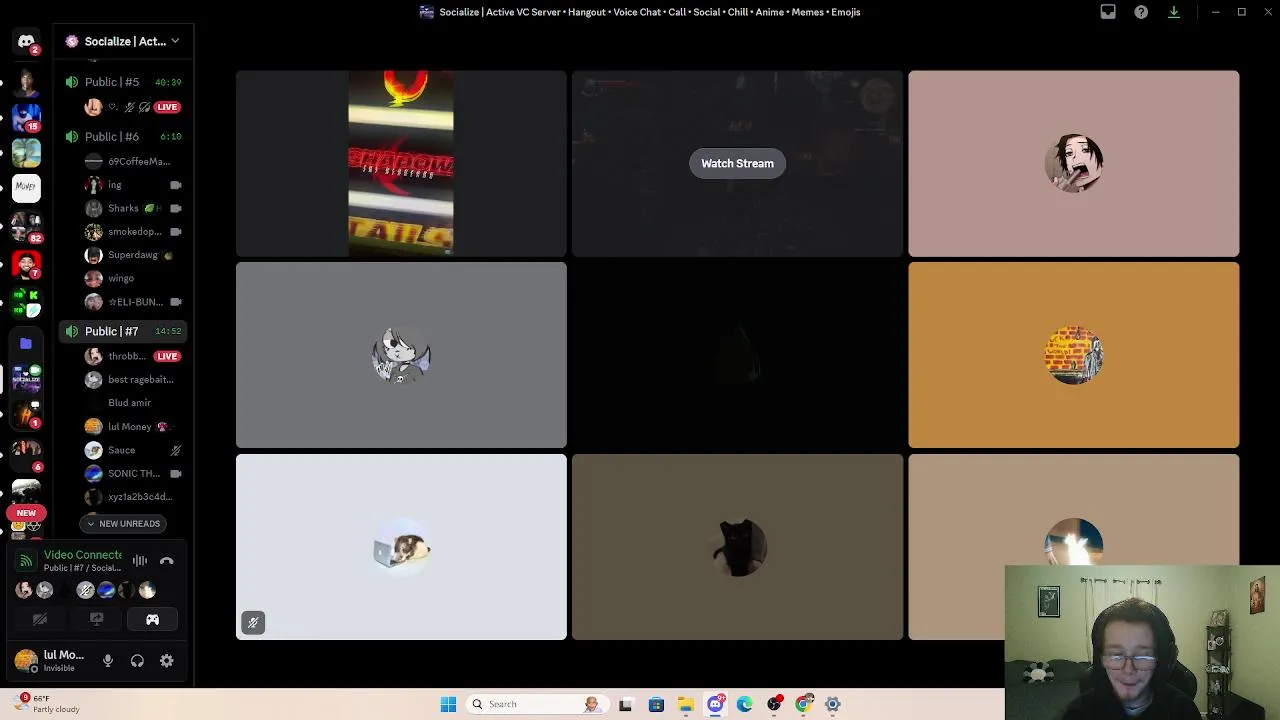1280x720 pixels.
Task: Select user Sharks in voice list
Action: [x=132, y=208]
